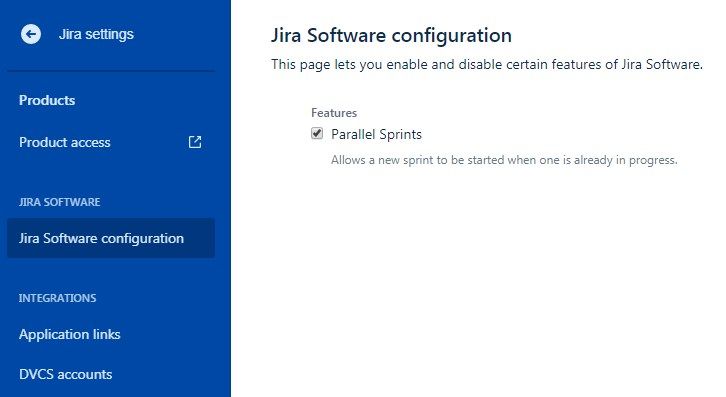This screenshot has width=726, height=397.
Task: Open Application links under Integrations
Action: click(x=69, y=334)
